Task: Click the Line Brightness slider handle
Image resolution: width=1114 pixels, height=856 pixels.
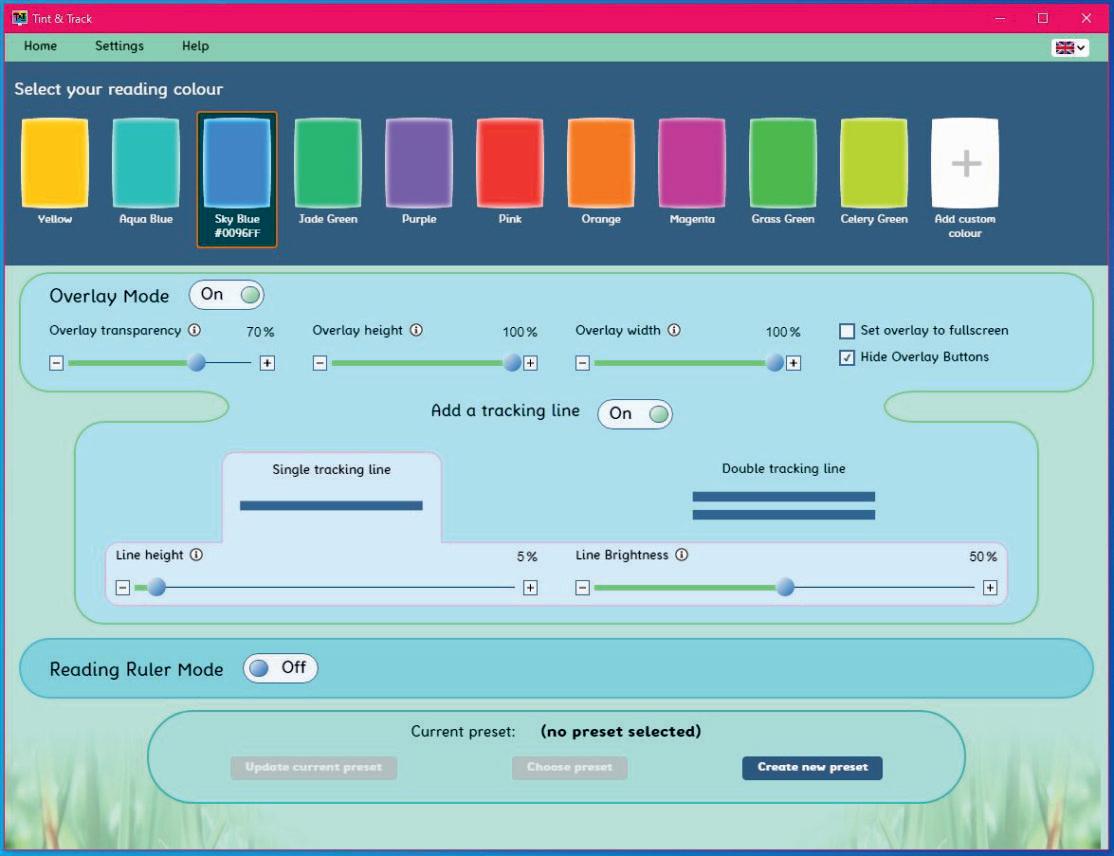Action: pos(785,587)
